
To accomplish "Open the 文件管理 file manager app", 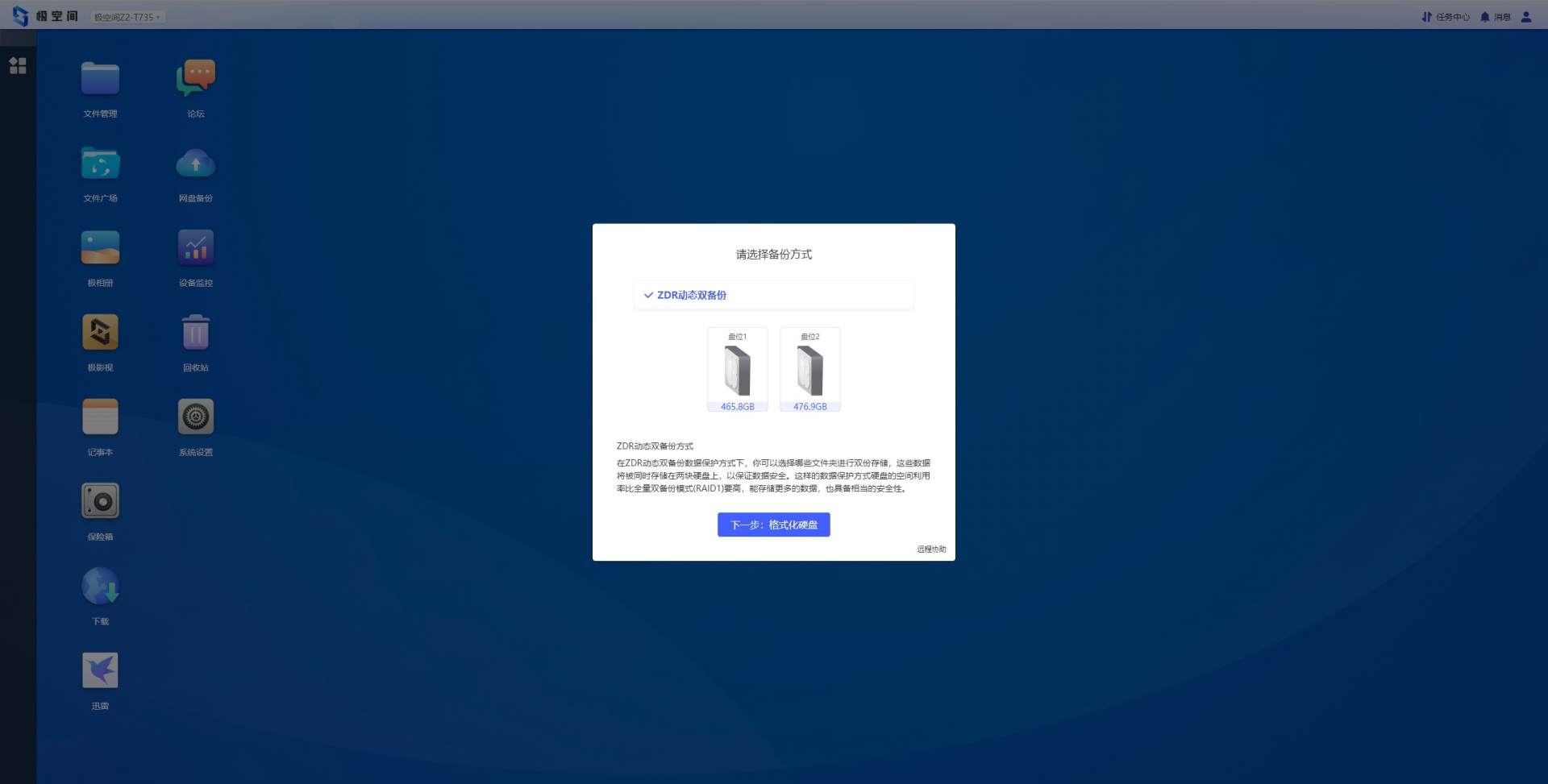I will click(100, 79).
